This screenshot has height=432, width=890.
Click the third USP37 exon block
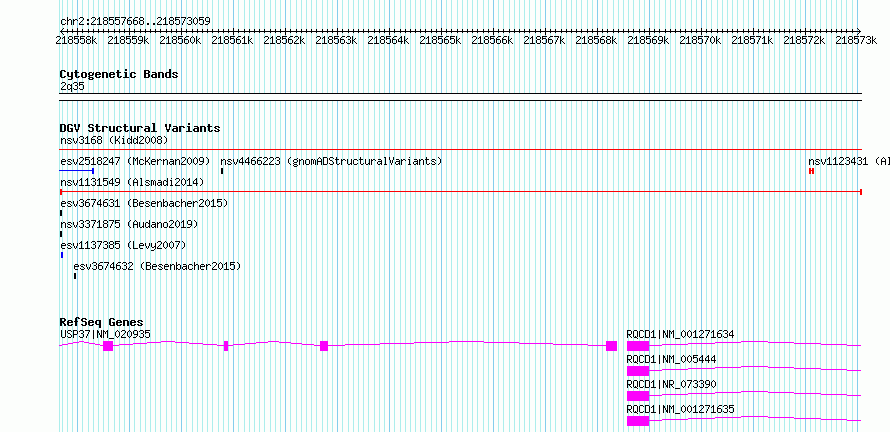[x=324, y=346]
